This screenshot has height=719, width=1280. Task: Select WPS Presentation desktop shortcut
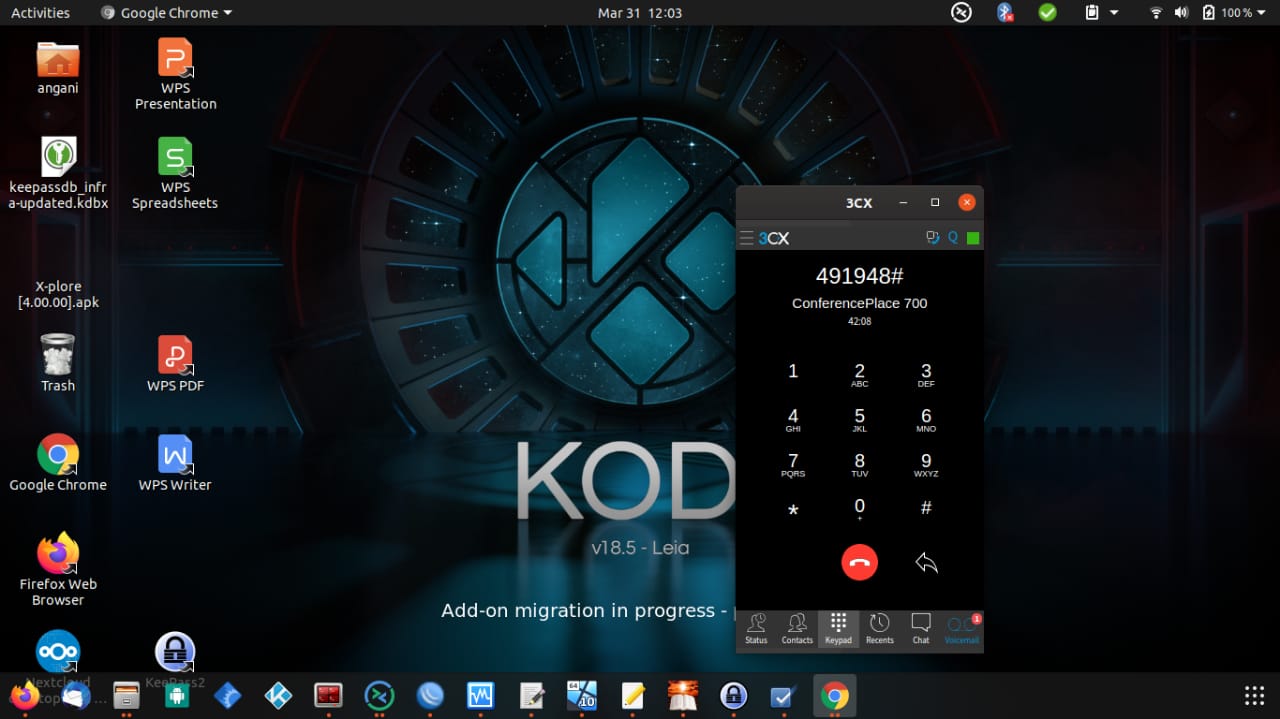tap(176, 74)
